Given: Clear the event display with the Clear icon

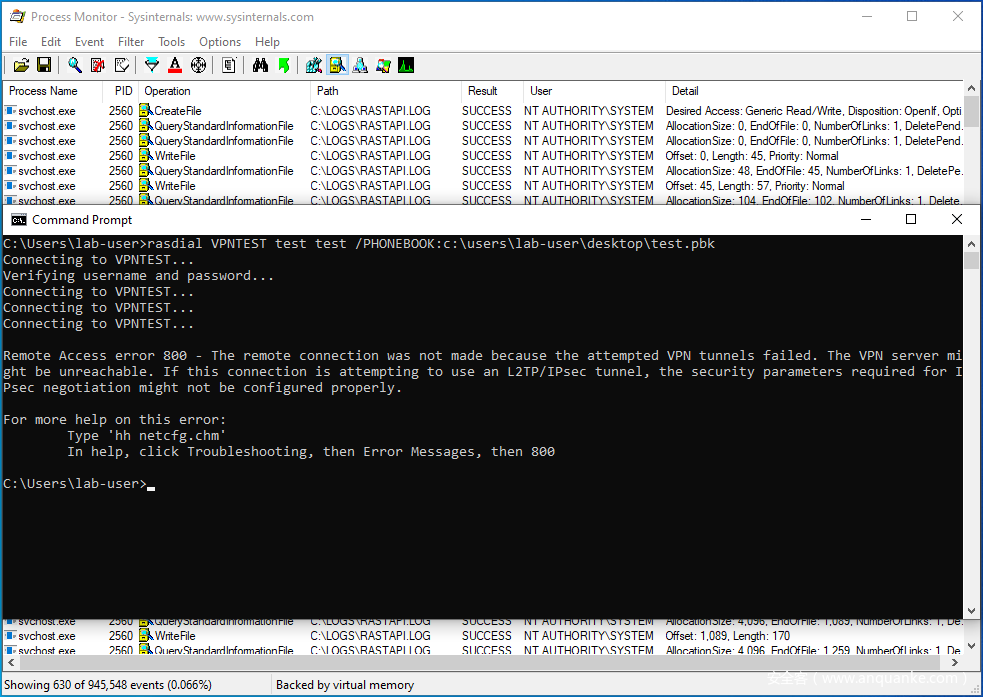Looking at the screenshot, I should (x=122, y=66).
